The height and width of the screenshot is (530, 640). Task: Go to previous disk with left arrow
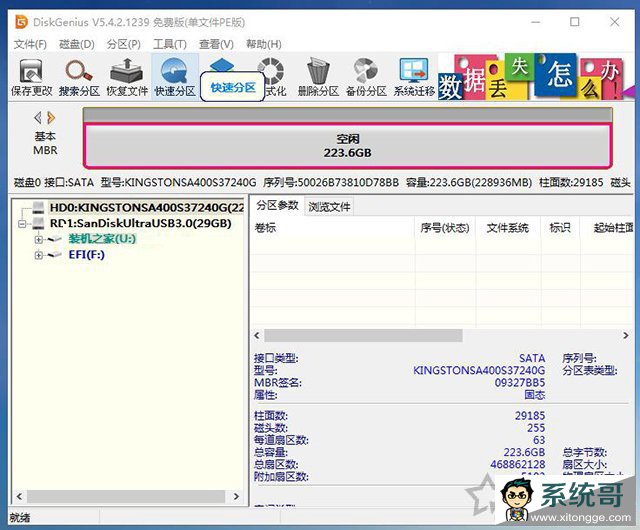coord(38,118)
